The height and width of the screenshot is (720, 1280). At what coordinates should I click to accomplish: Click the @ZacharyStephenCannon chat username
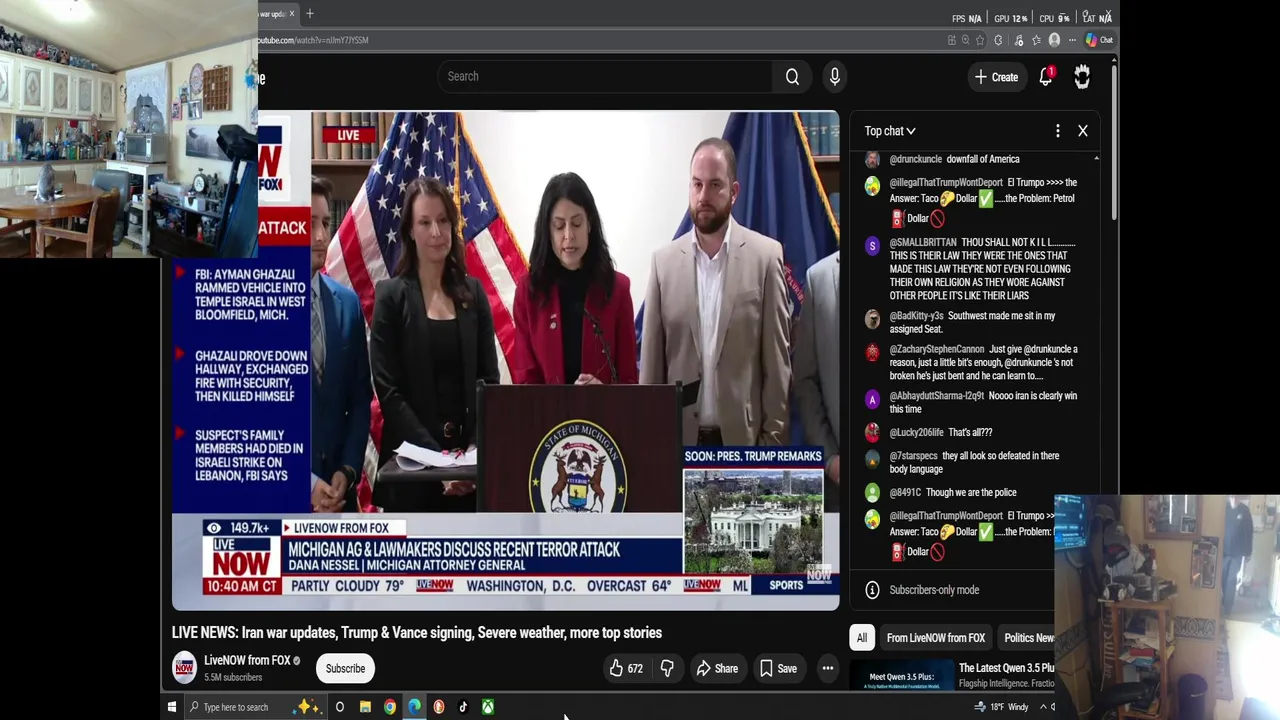(x=937, y=349)
